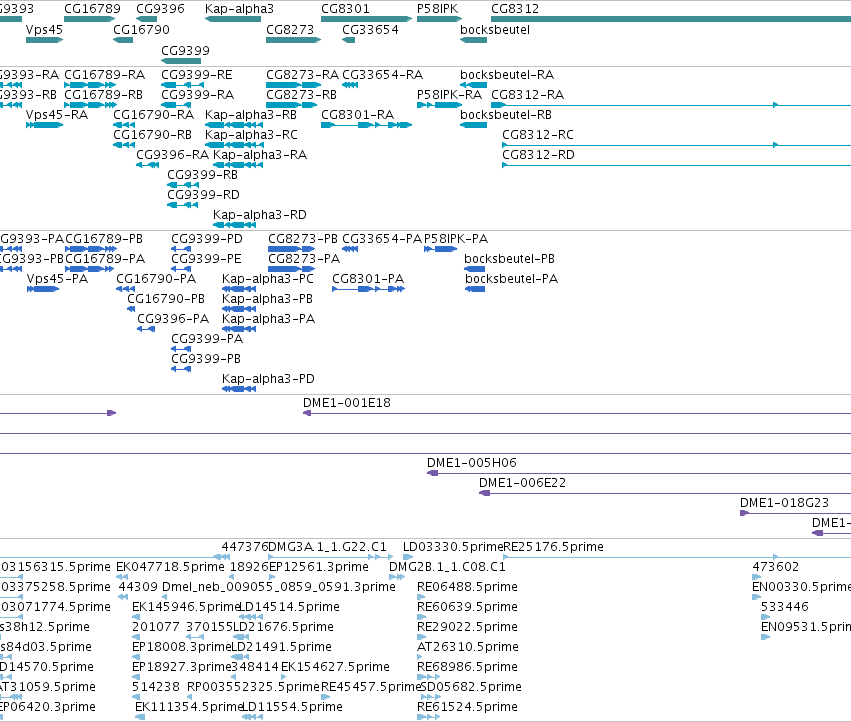Select the P58IPK gene label
Image resolution: width=851 pixels, height=722 pixels.
(437, 9)
